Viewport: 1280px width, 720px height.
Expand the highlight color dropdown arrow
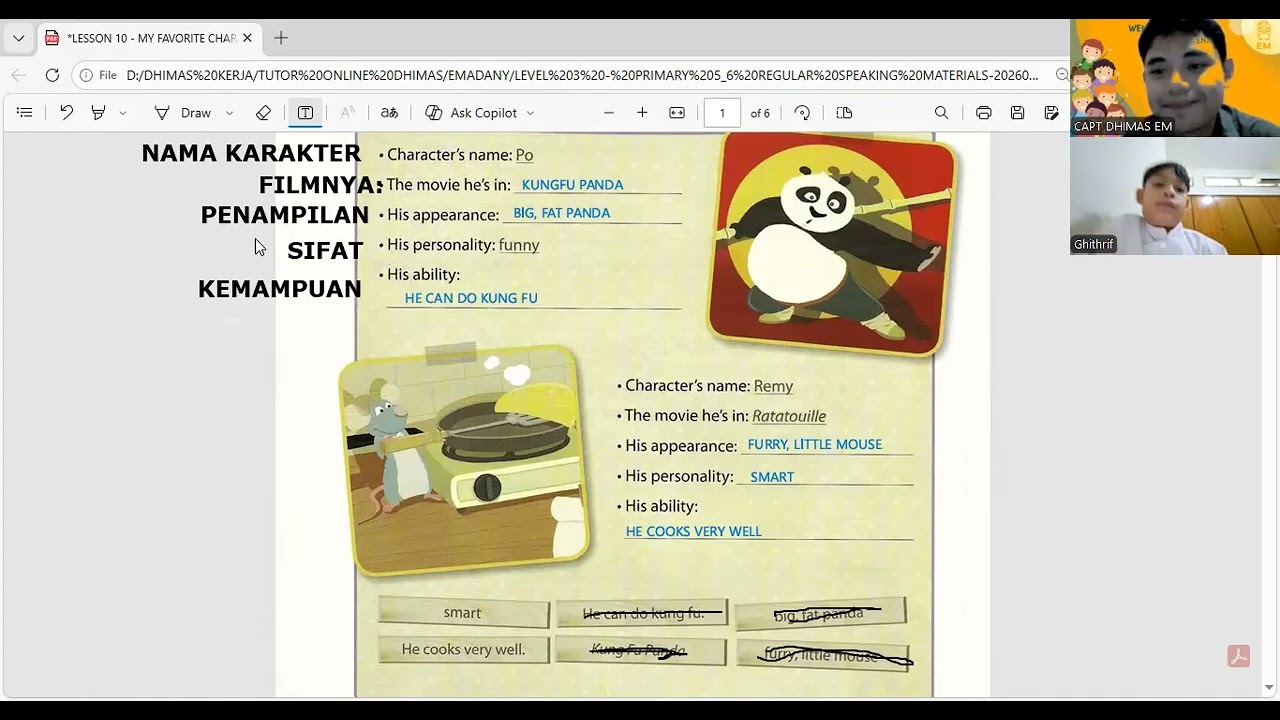[123, 113]
